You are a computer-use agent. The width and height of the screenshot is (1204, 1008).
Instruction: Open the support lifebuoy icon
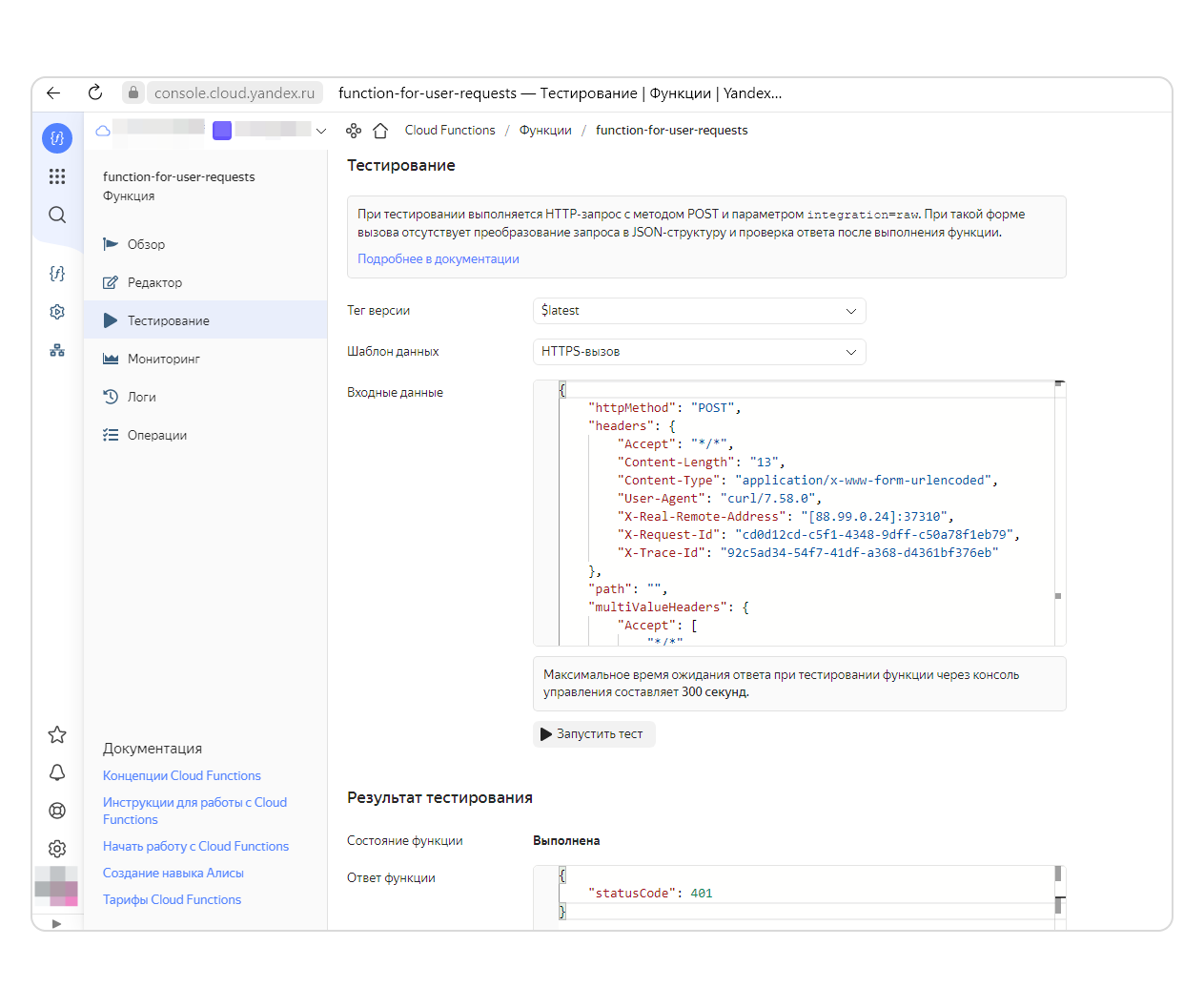click(x=57, y=811)
